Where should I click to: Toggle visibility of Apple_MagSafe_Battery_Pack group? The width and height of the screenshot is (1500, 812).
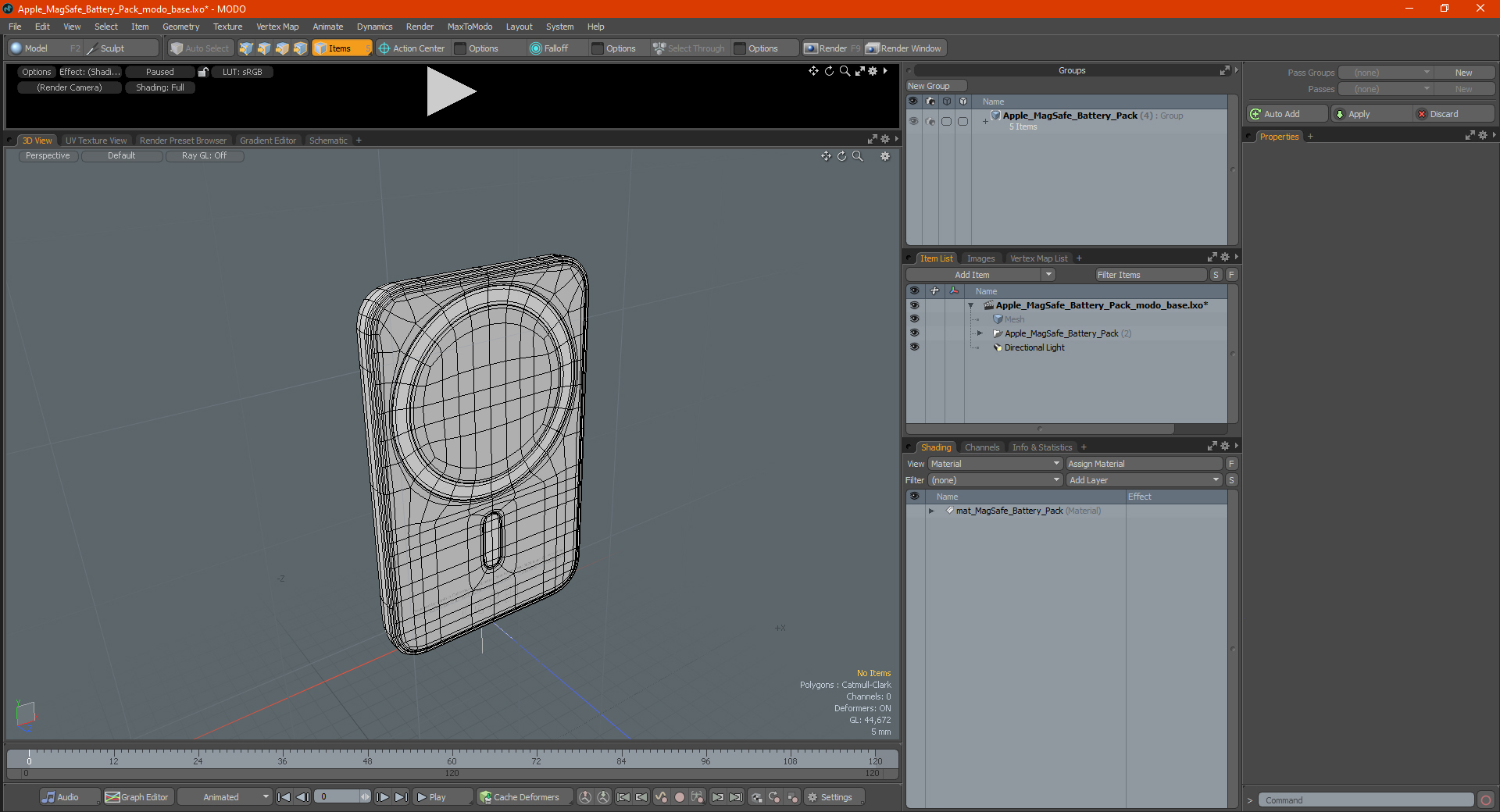point(913,121)
